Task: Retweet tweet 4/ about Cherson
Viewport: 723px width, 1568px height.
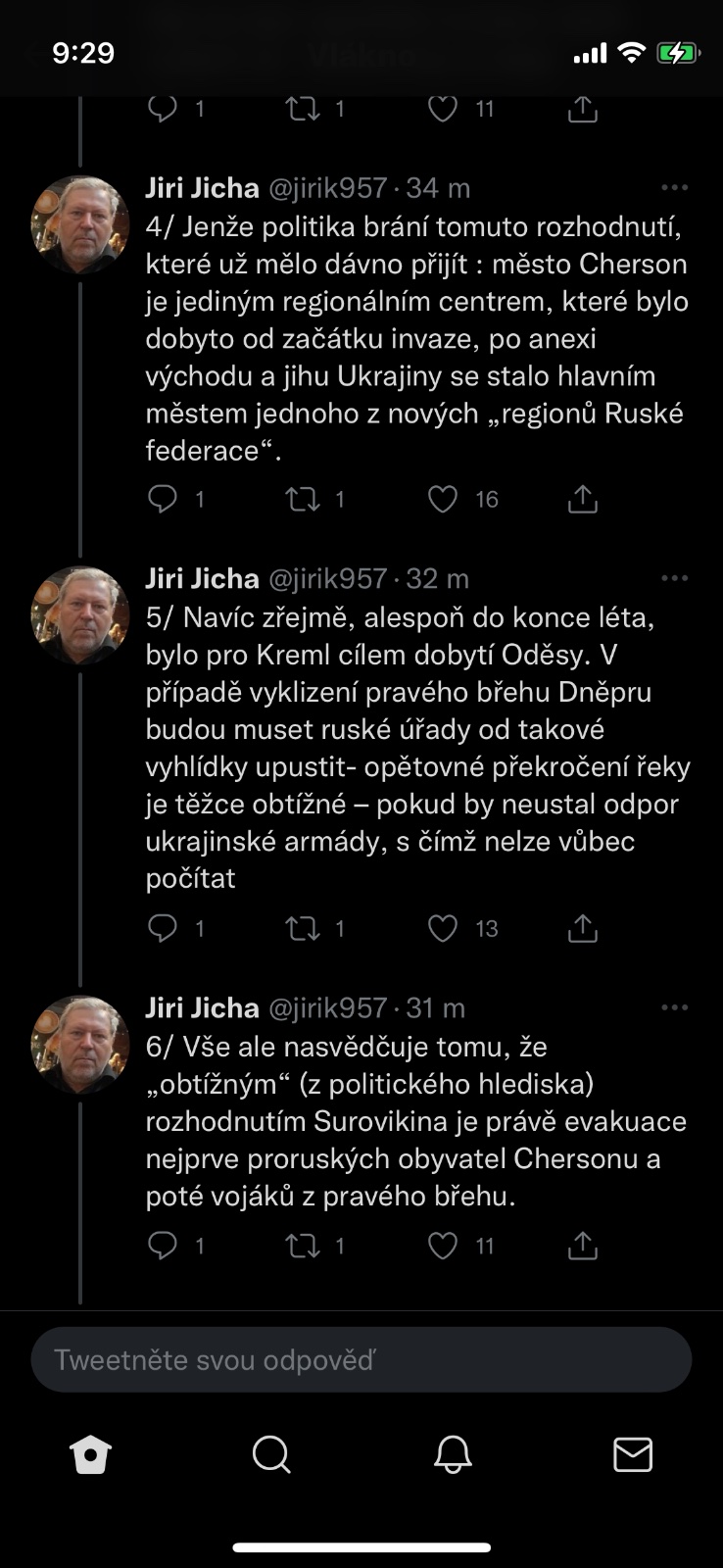Action: click(x=303, y=500)
